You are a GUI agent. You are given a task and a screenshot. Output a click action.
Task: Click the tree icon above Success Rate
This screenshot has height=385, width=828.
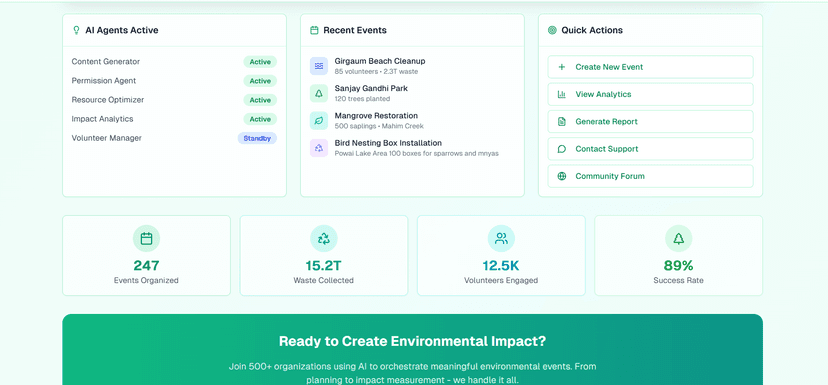point(679,239)
